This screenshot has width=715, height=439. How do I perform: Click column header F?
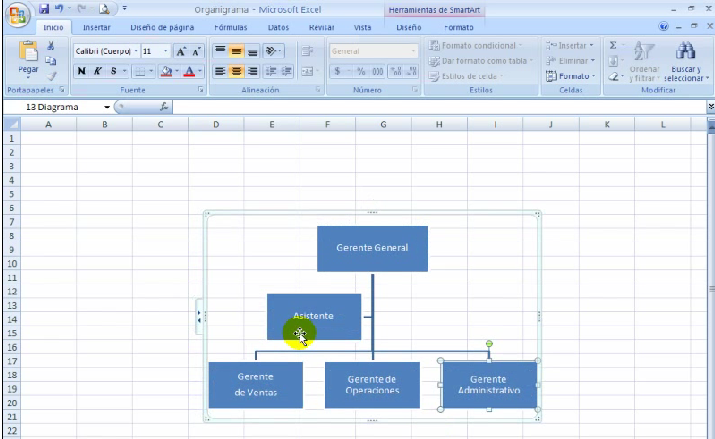coord(327,124)
